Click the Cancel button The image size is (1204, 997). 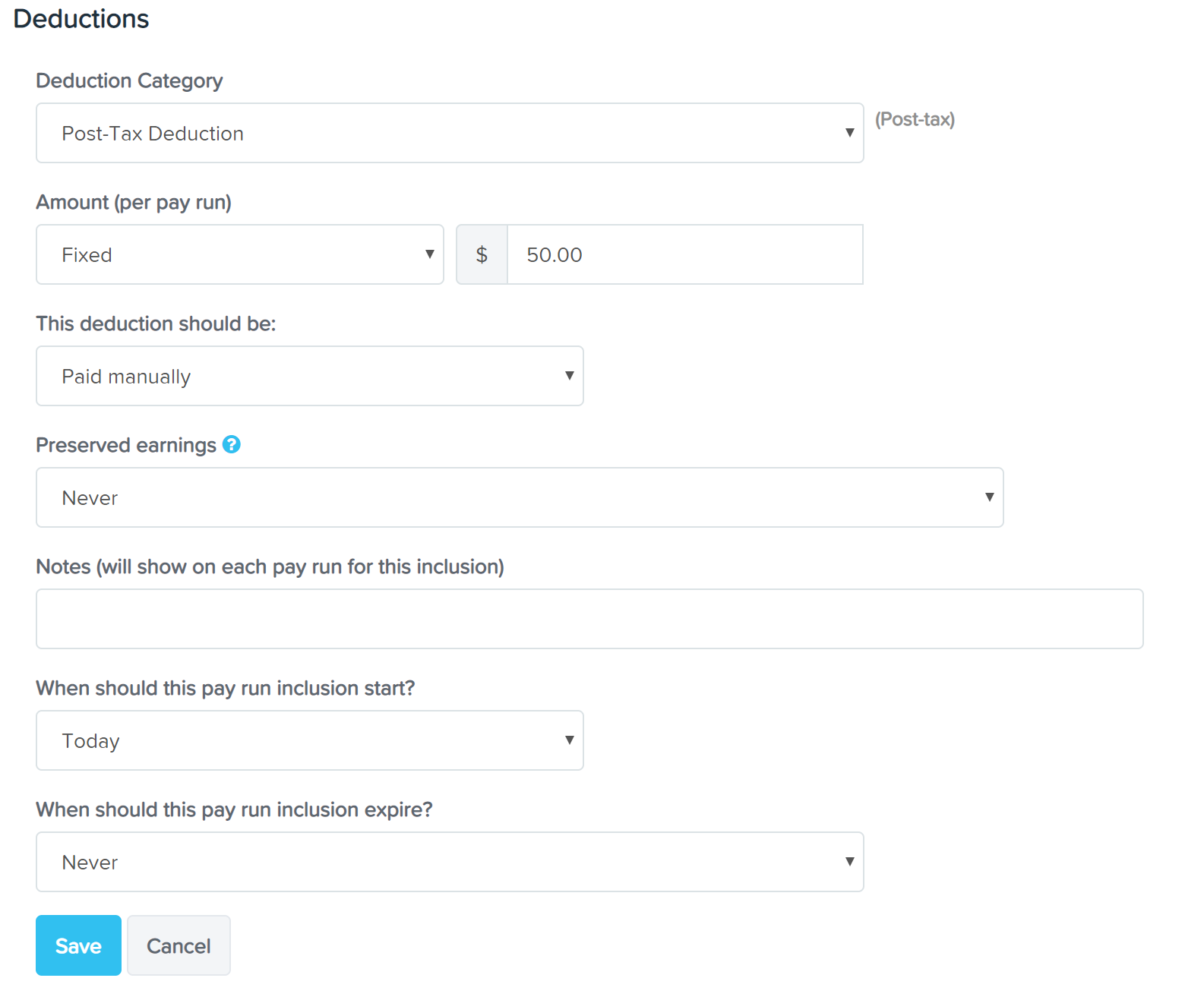[179, 945]
